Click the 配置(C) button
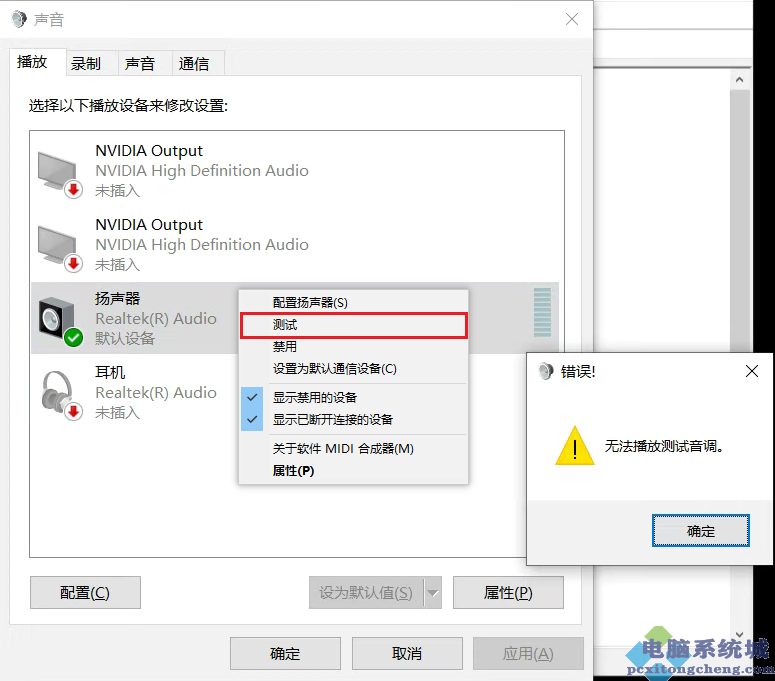Screen dimensions: 775x681 pyautogui.click(x=85, y=593)
